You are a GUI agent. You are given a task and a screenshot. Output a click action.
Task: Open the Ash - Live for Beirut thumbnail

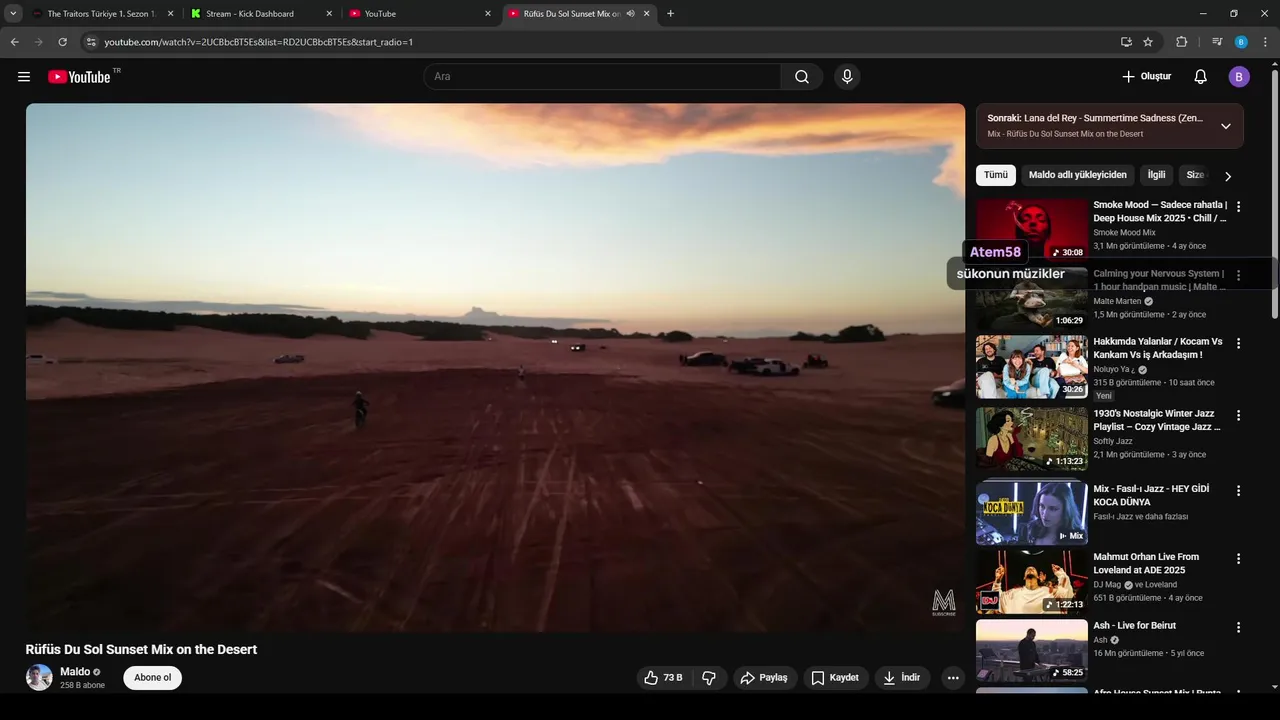[x=1031, y=651]
